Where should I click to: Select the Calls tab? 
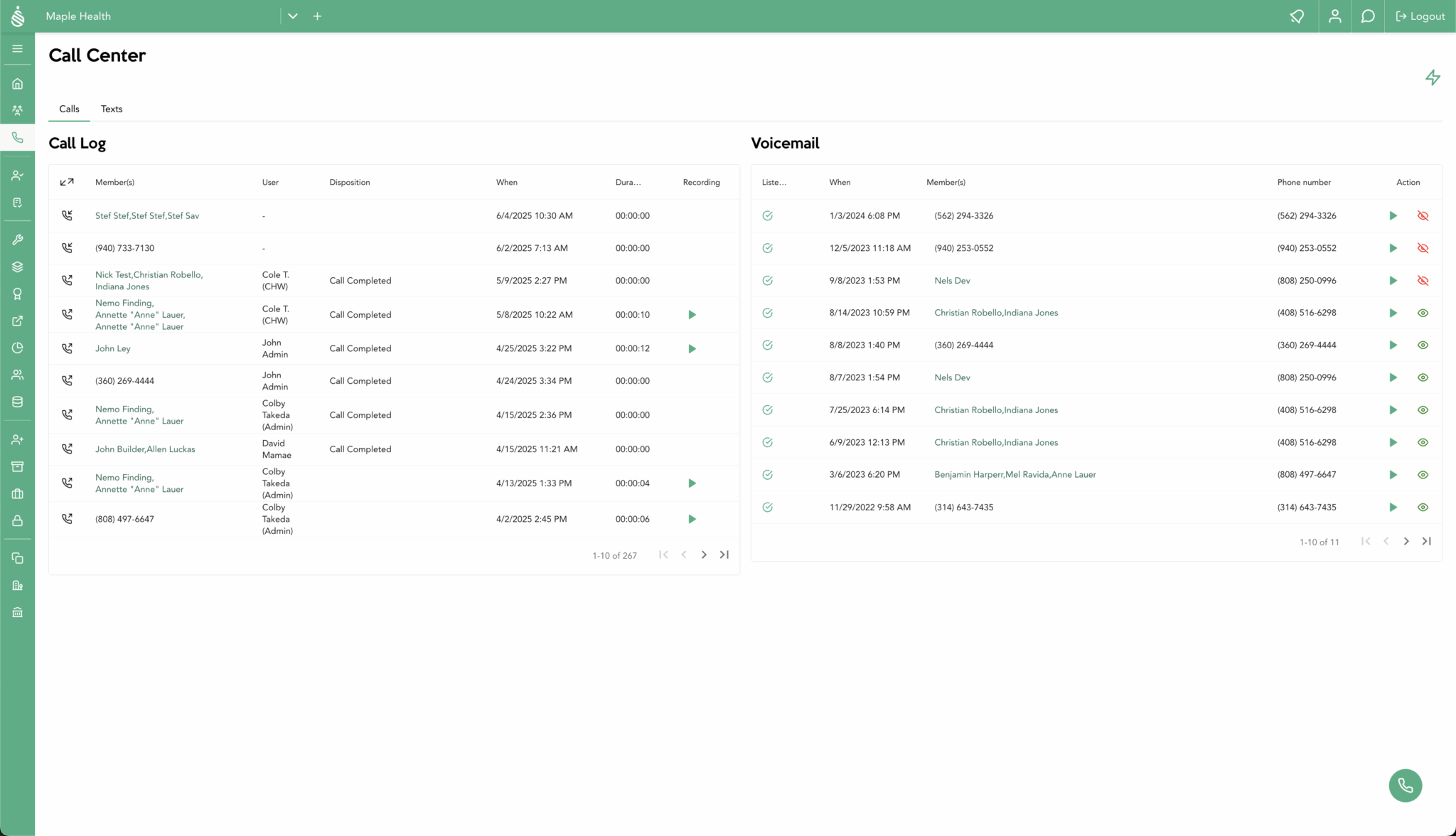tap(68, 109)
